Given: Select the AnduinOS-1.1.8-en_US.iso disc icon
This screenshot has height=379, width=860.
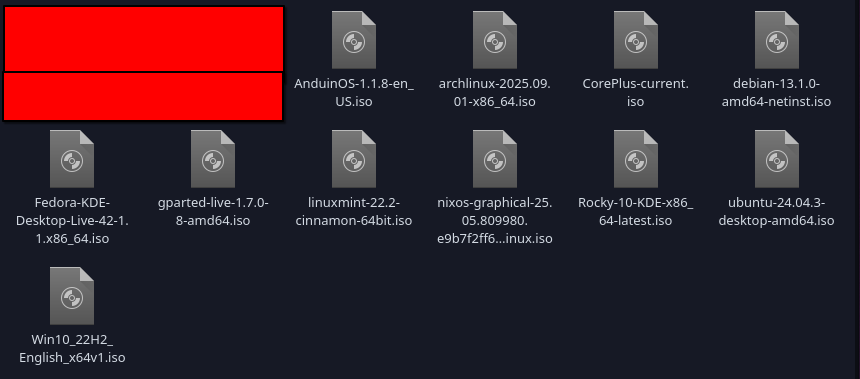Looking at the screenshot, I should [x=354, y=40].
